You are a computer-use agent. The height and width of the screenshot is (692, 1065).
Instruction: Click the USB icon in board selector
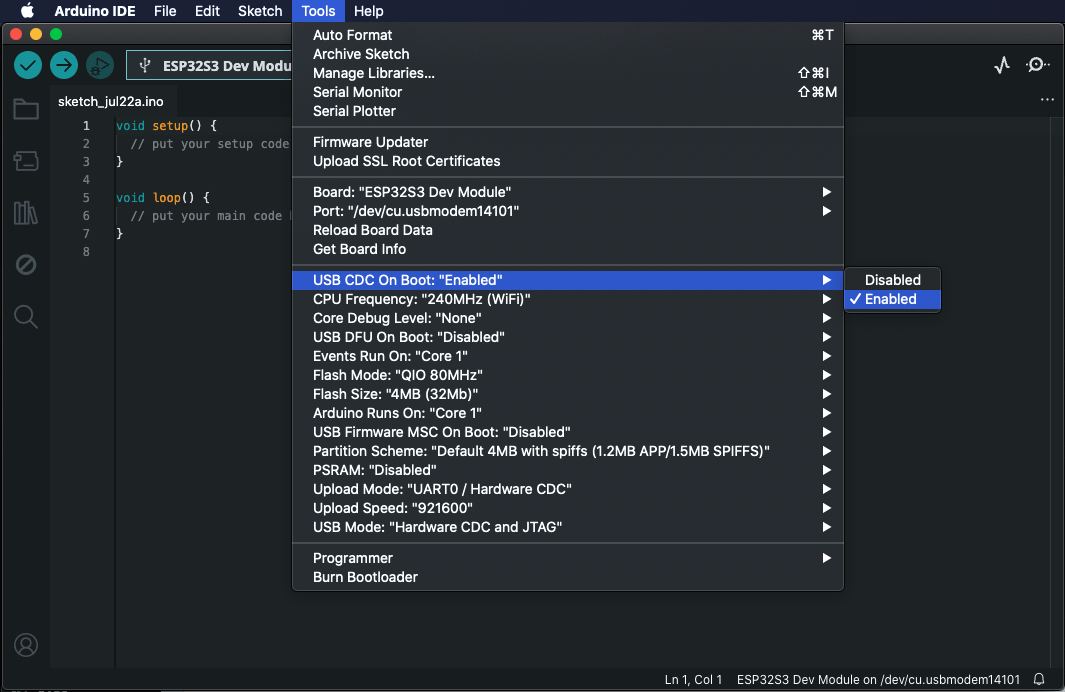click(x=144, y=65)
